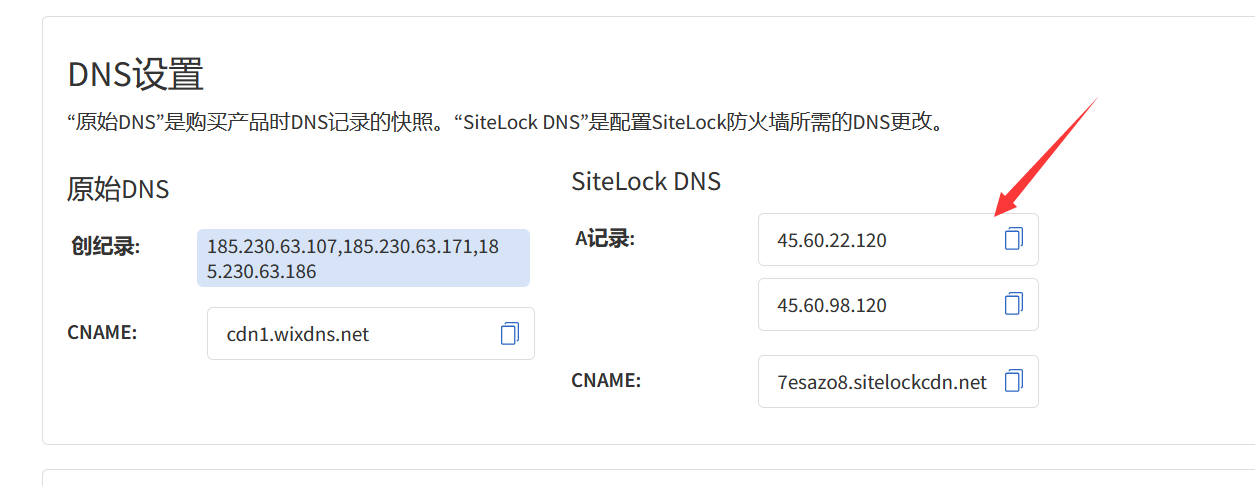Click the CNAME label under SiteLock DNS

click(x=605, y=381)
